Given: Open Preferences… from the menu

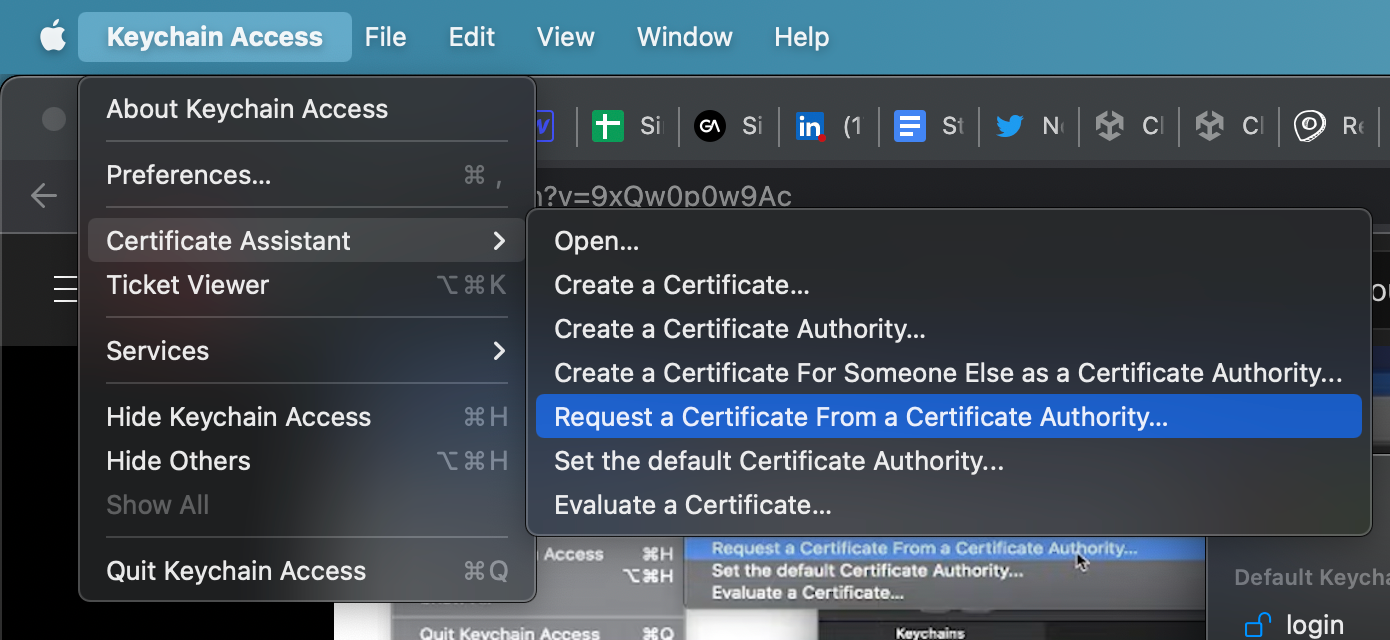Looking at the screenshot, I should pyautogui.click(x=307, y=175).
